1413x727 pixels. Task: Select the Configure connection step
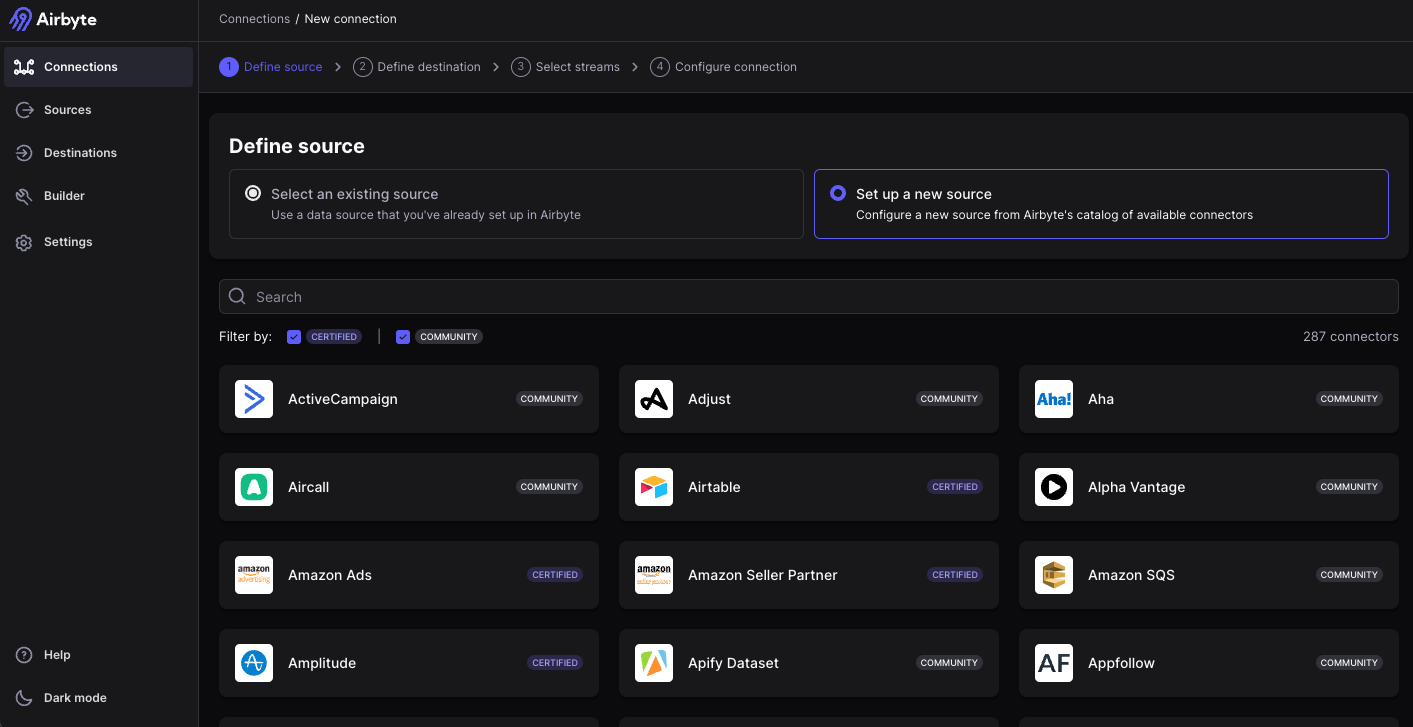pyautogui.click(x=723, y=67)
